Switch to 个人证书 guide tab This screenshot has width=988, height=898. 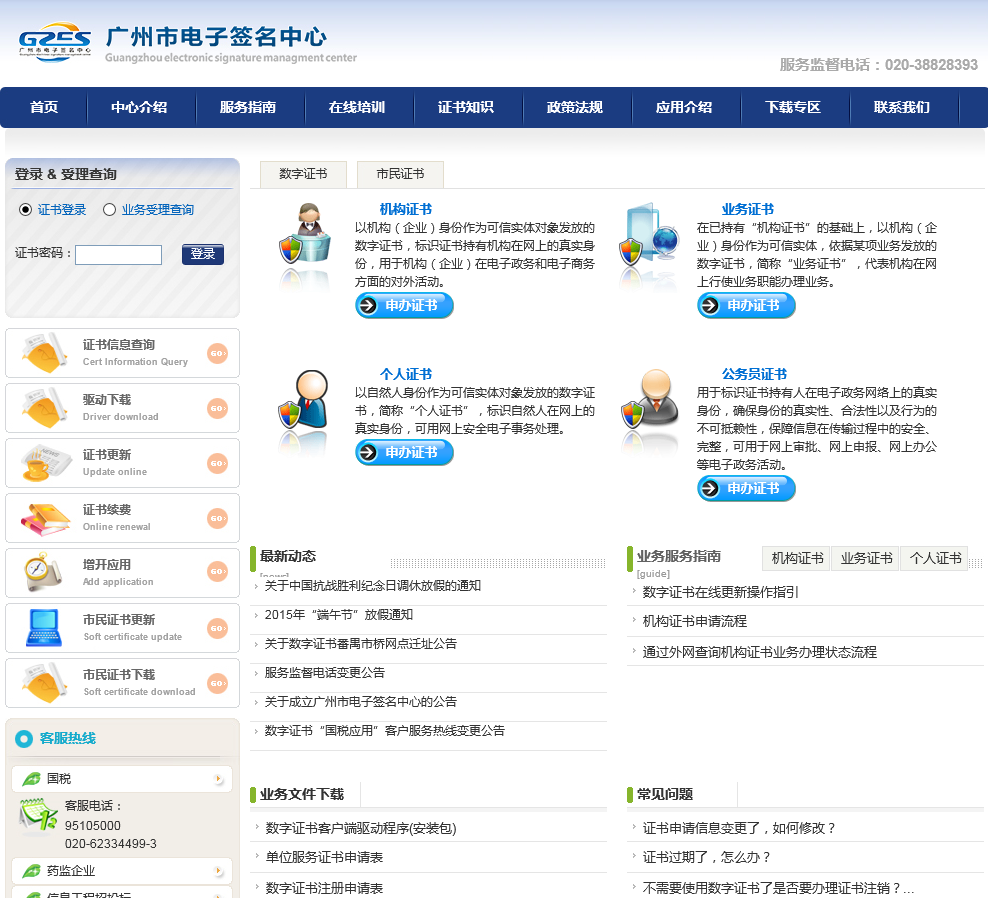coord(935,558)
